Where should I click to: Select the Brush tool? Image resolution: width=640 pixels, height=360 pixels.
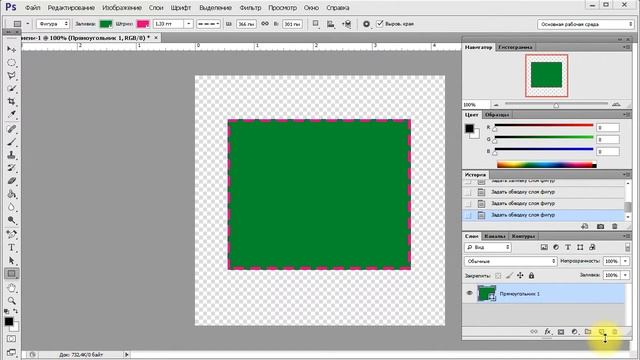tap(11, 142)
